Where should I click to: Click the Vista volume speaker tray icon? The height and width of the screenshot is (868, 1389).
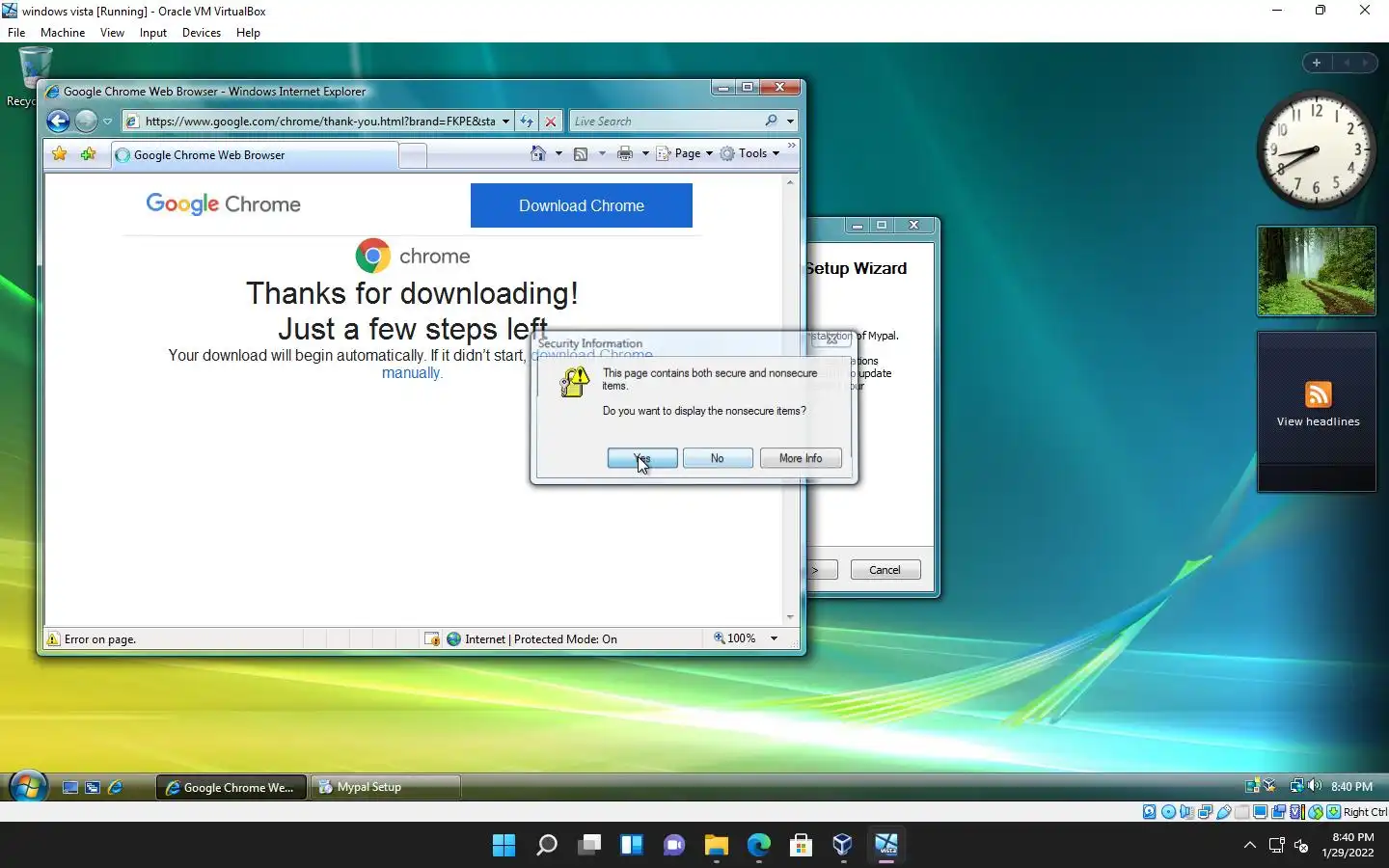point(1315,786)
